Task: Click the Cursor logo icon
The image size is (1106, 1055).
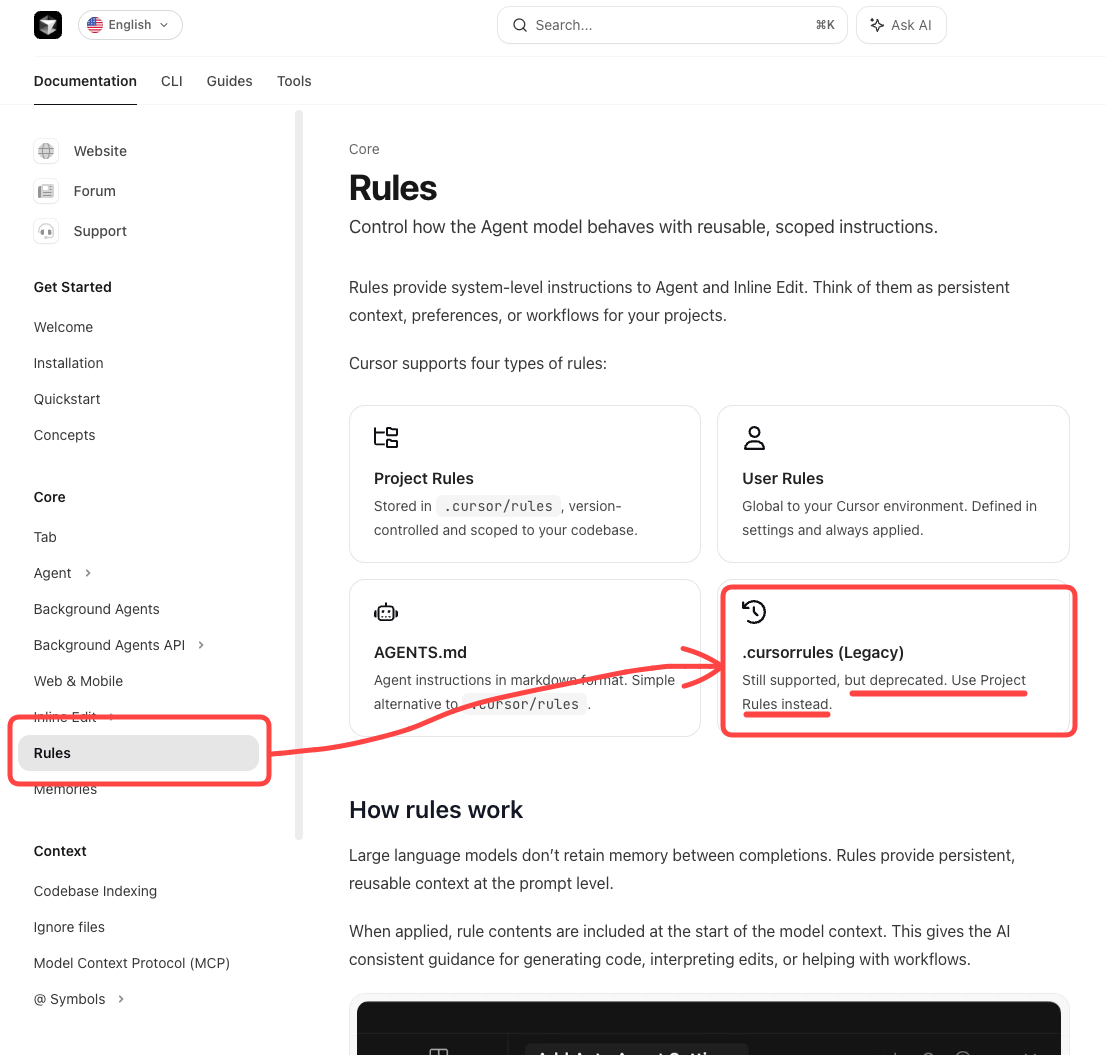Action: pyautogui.click(x=48, y=25)
